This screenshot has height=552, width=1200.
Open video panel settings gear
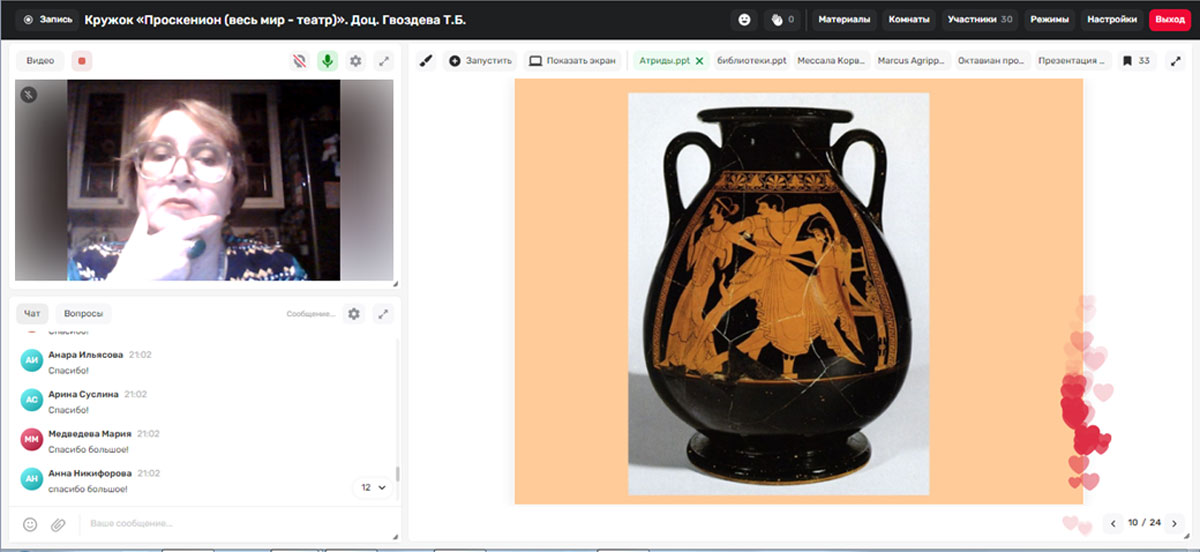pyautogui.click(x=356, y=61)
